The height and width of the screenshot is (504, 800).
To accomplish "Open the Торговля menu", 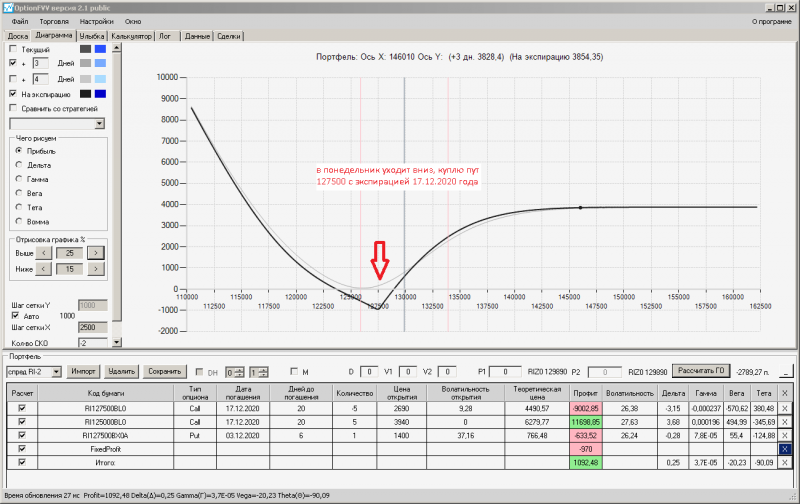I will (54, 21).
